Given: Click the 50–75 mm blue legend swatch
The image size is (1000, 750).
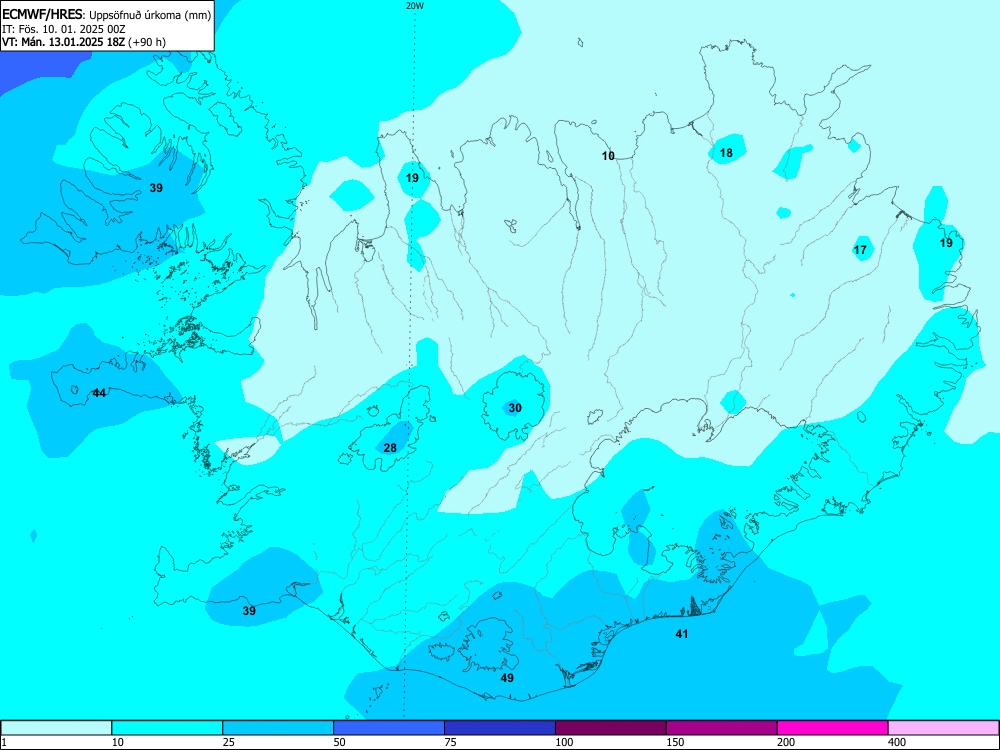Looking at the screenshot, I should coord(389,728).
